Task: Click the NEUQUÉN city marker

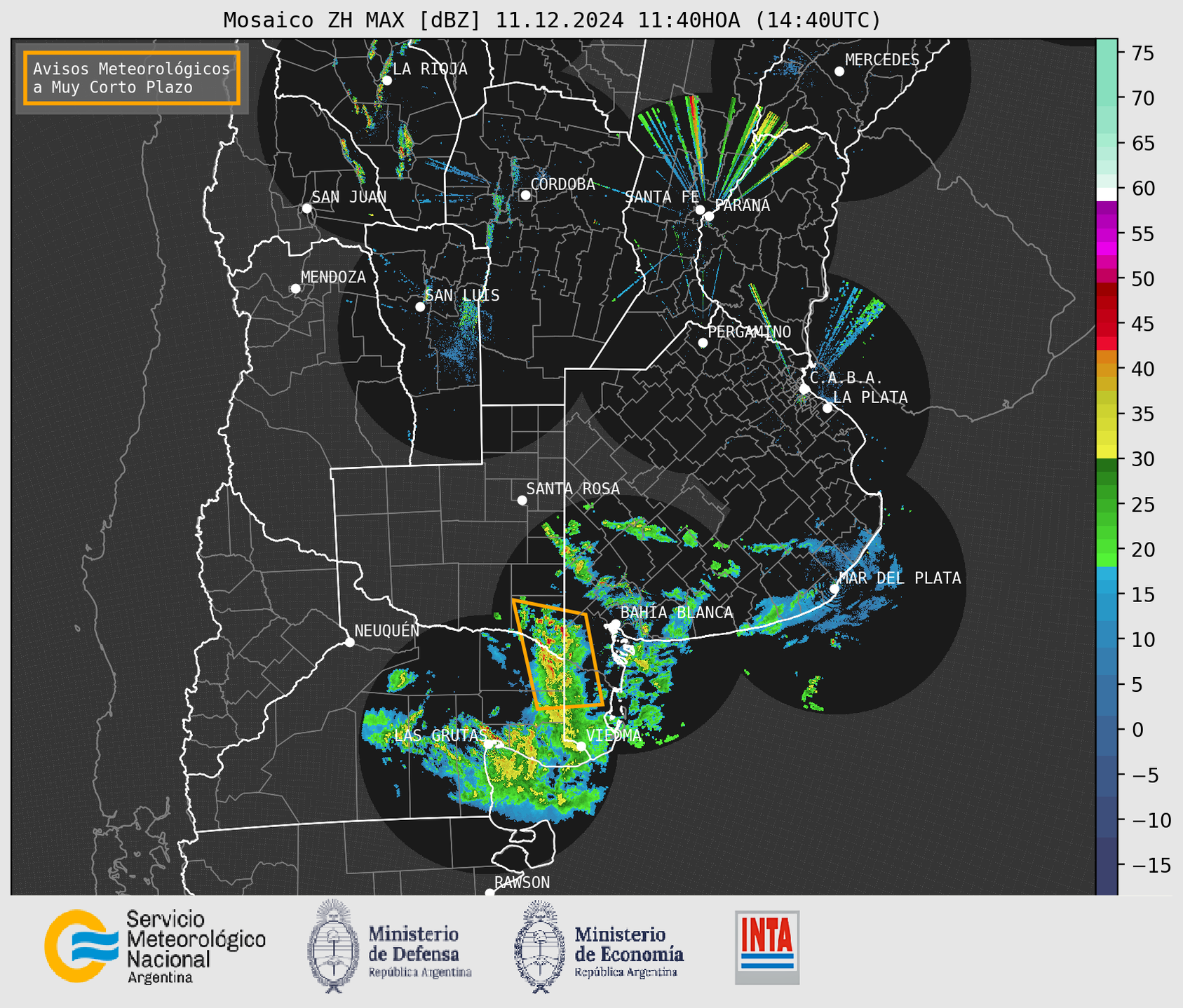Action: click(349, 642)
